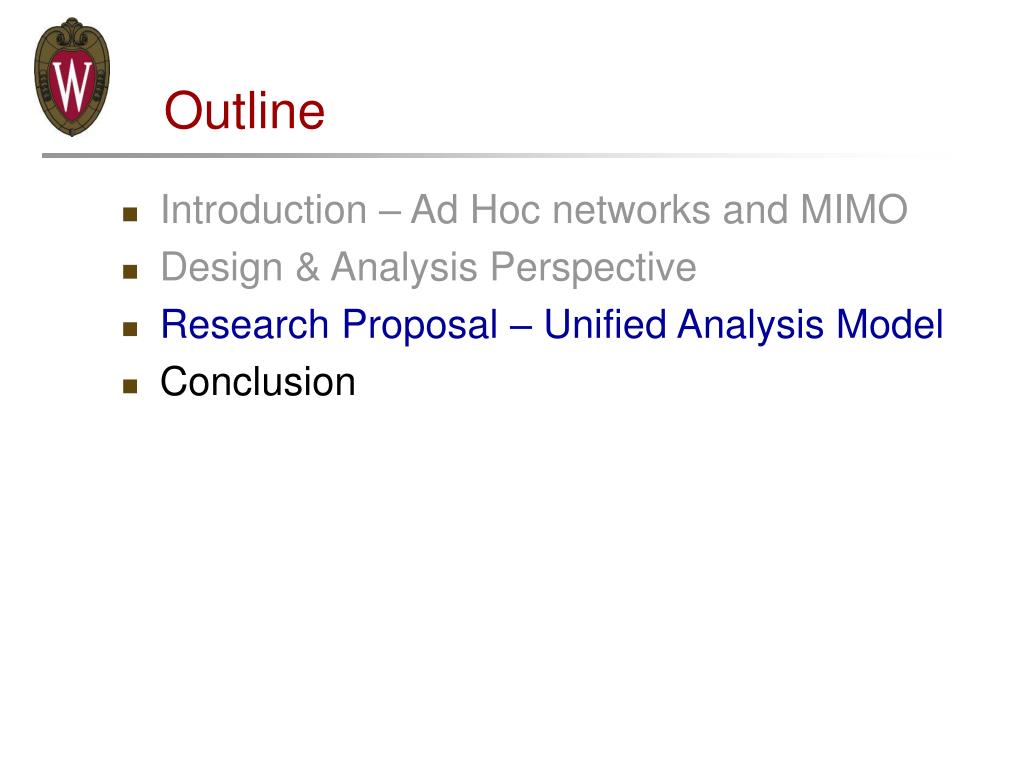The height and width of the screenshot is (768, 1024).
Task: Select the square bullet beside Conclusion
Action: (130, 386)
